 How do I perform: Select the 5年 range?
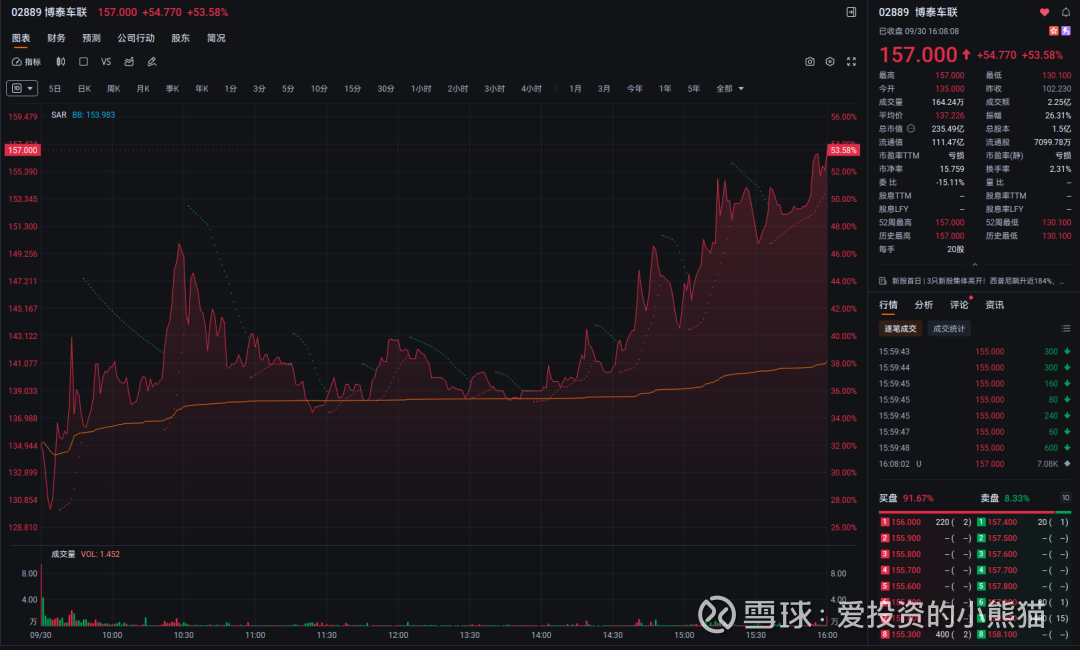point(694,89)
